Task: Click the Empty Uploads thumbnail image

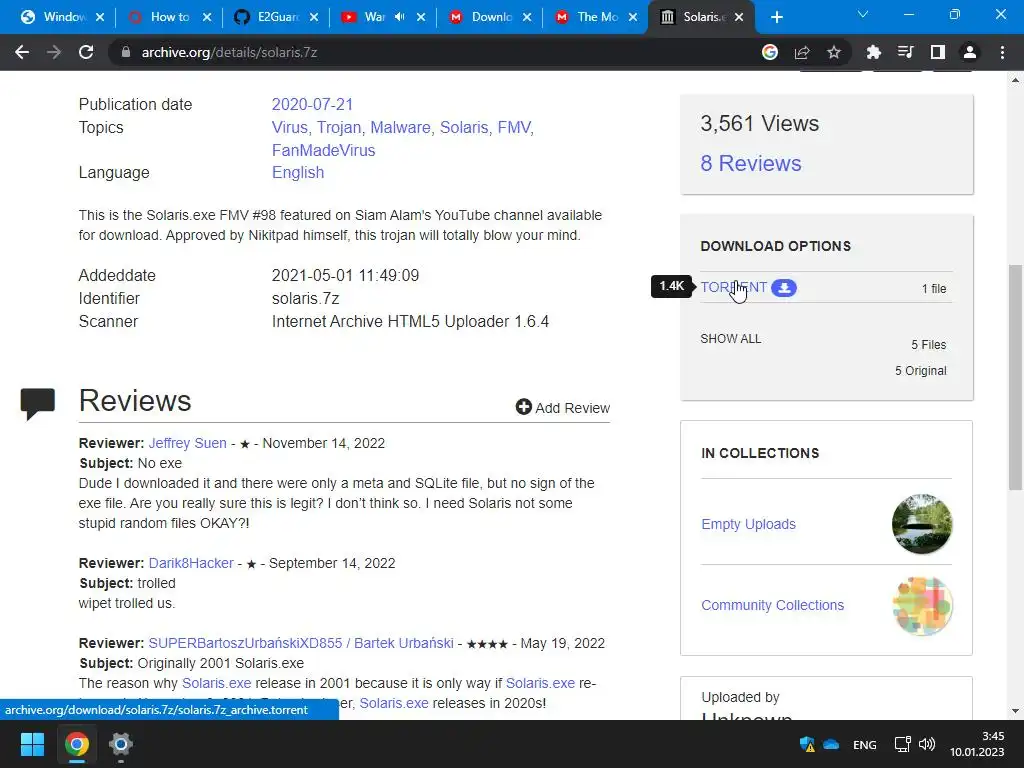Action: point(922,524)
